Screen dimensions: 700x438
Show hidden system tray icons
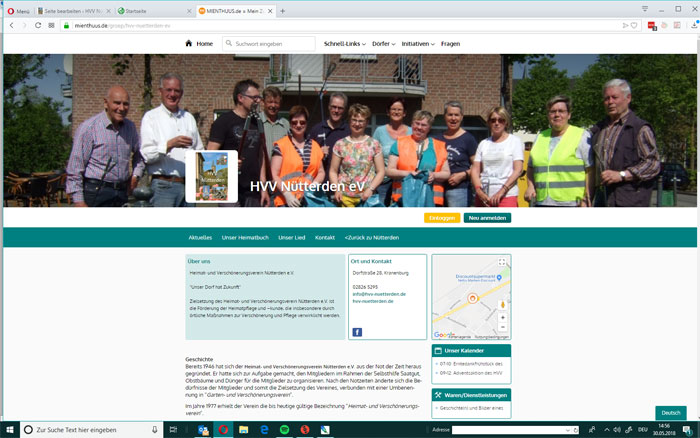pyautogui.click(x=607, y=430)
